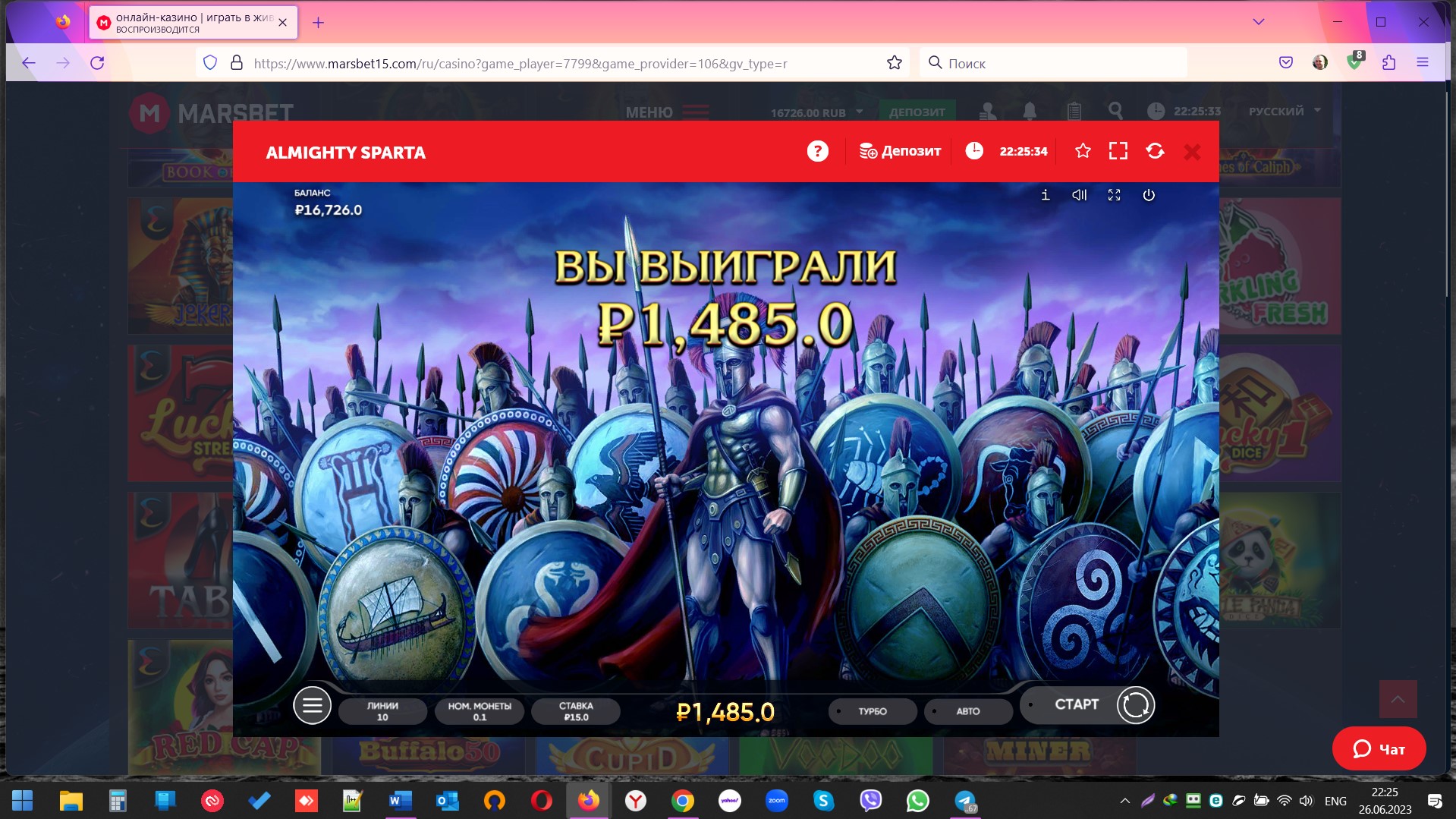
Task: Spin the reels with СТАРТ button
Action: (x=1088, y=705)
